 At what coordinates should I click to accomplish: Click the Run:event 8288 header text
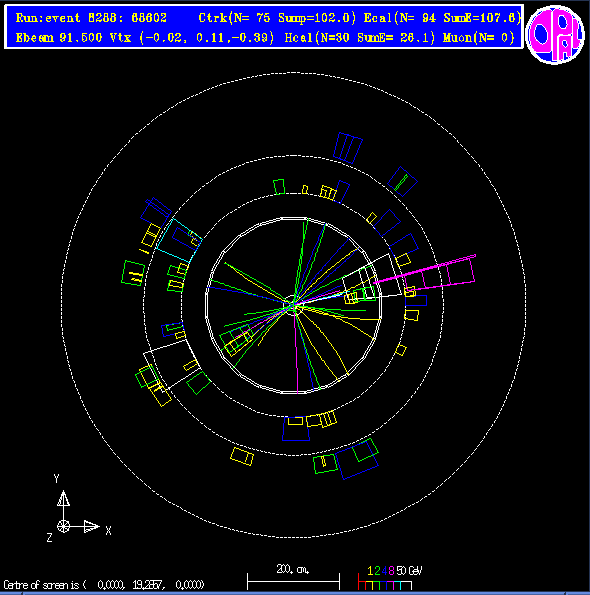coord(91,18)
